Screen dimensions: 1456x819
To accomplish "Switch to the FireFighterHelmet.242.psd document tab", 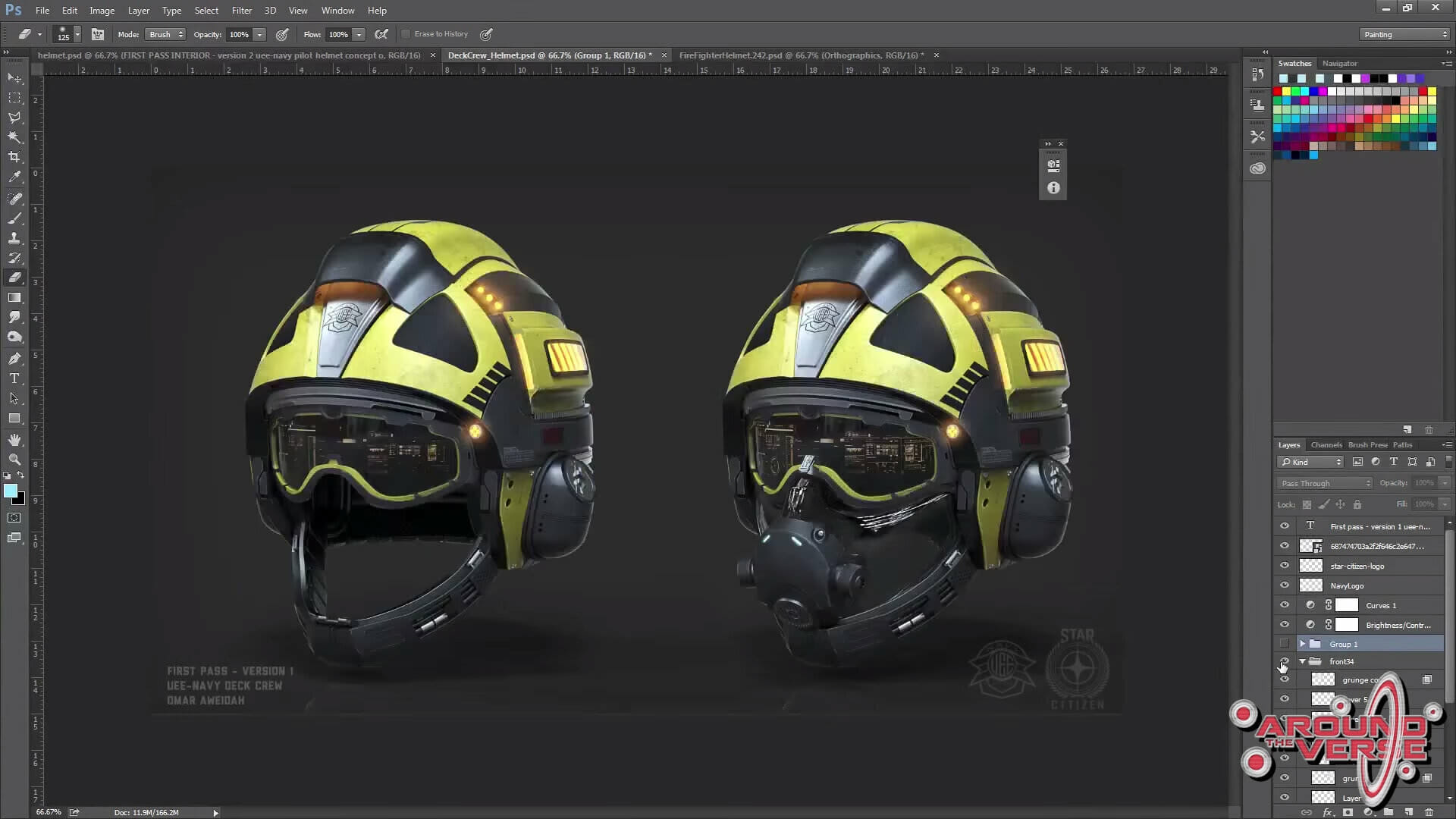I will pyautogui.click(x=801, y=55).
